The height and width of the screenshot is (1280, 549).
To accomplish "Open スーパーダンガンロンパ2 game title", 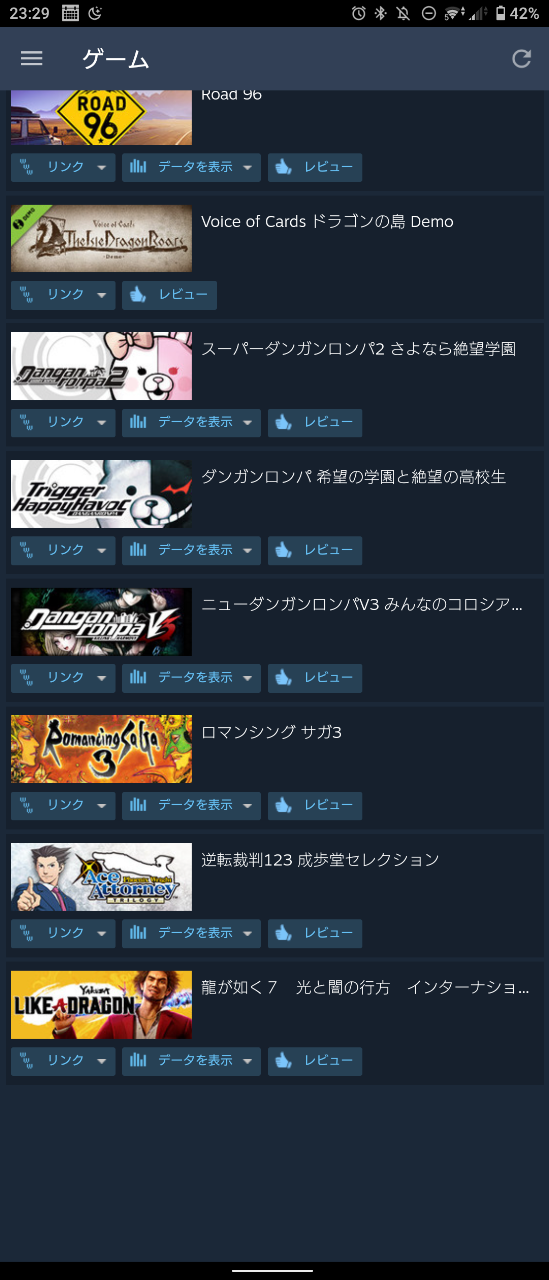I will point(359,349).
